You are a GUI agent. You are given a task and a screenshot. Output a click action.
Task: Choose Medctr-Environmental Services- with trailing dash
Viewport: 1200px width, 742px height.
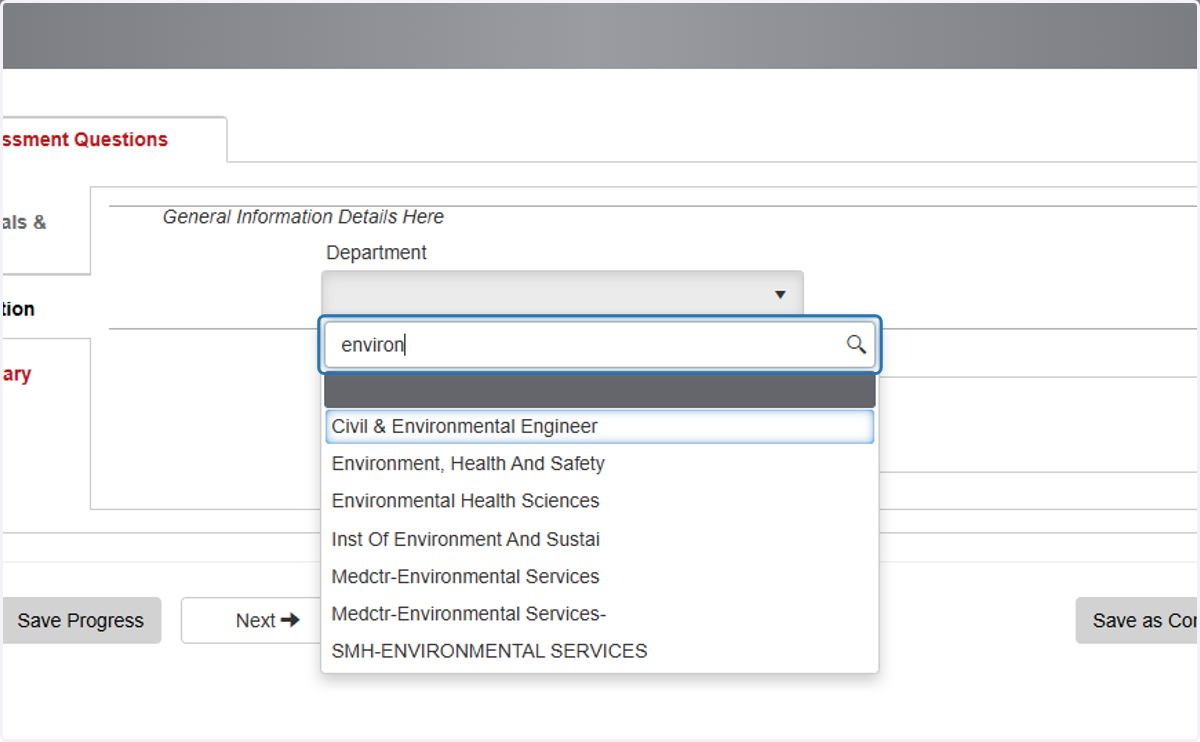coord(600,614)
